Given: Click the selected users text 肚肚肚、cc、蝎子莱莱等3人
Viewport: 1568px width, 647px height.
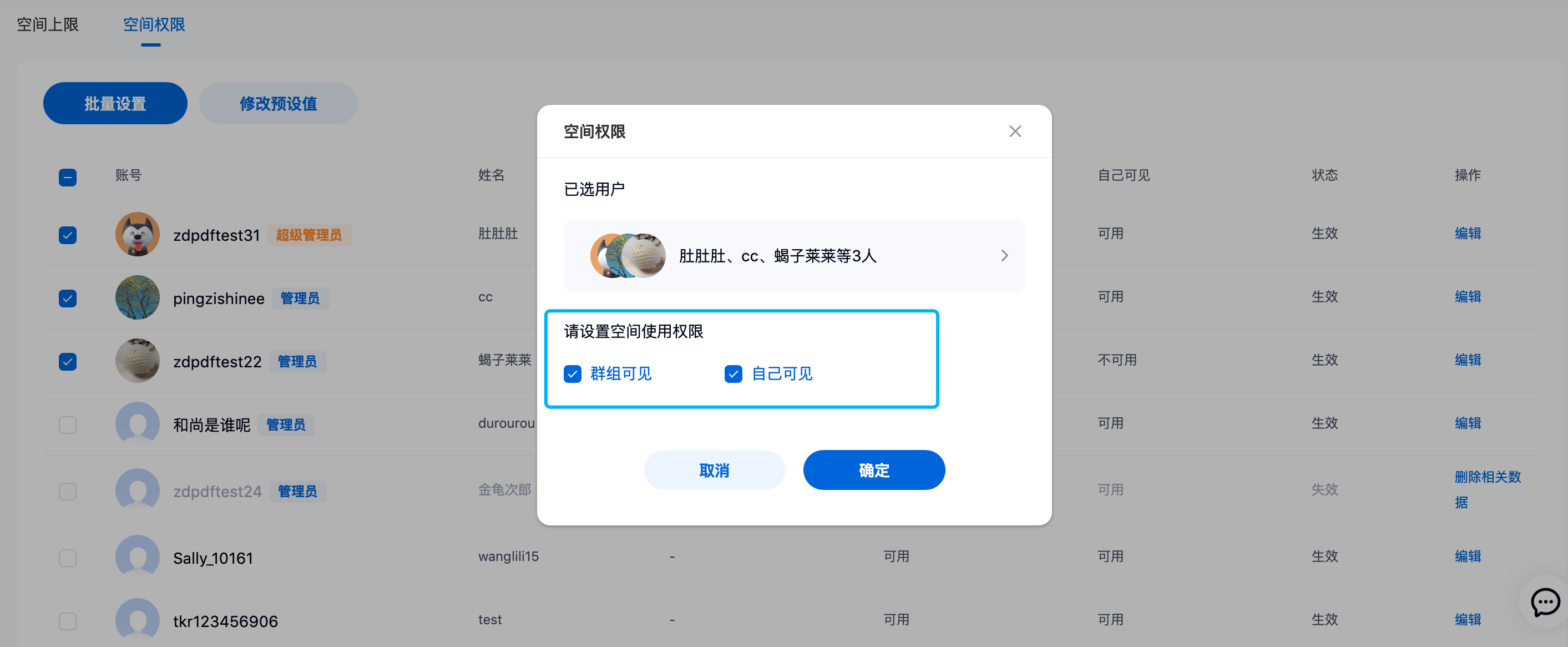Looking at the screenshot, I should click(x=777, y=256).
